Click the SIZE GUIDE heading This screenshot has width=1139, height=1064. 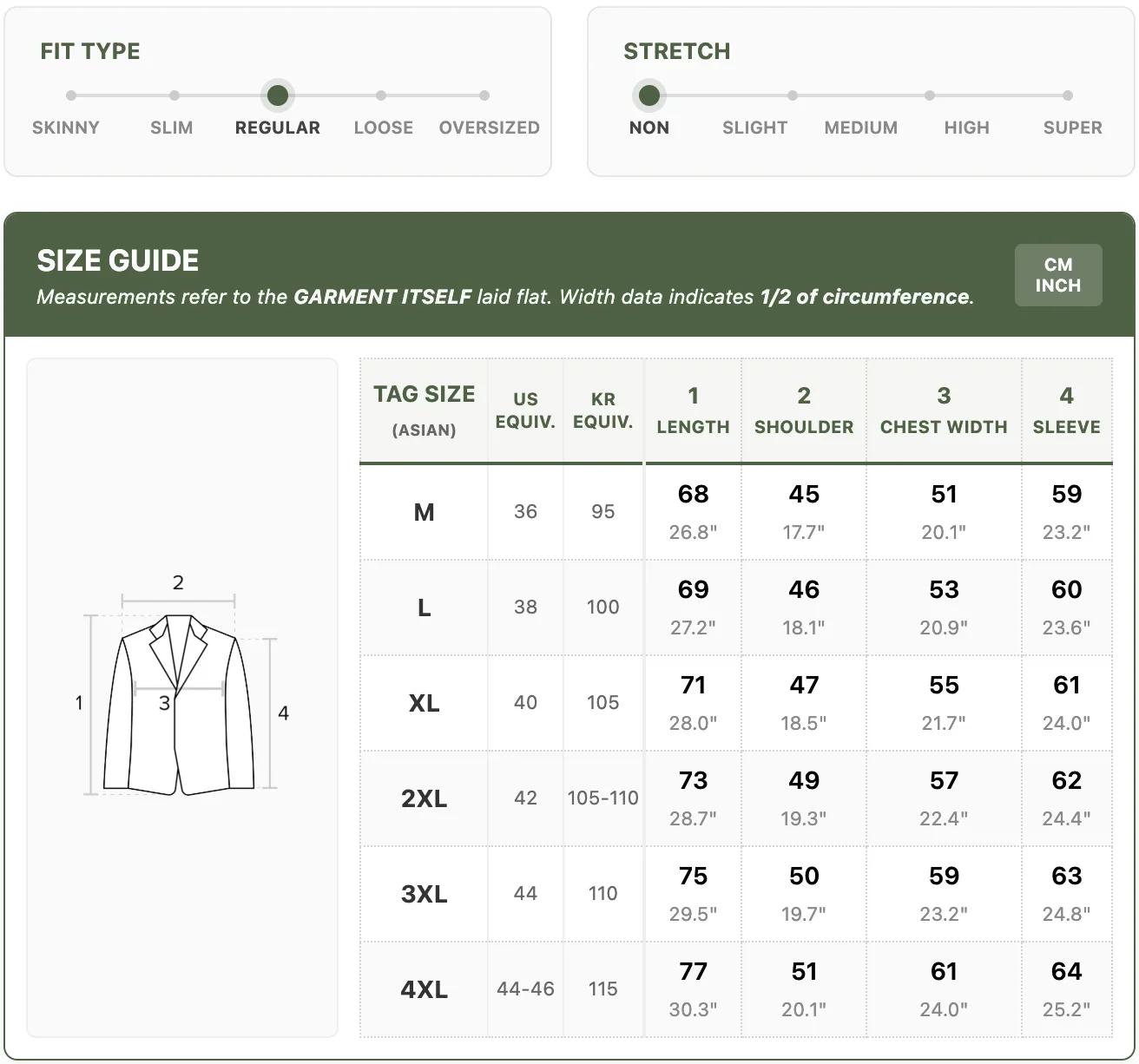pyautogui.click(x=118, y=260)
